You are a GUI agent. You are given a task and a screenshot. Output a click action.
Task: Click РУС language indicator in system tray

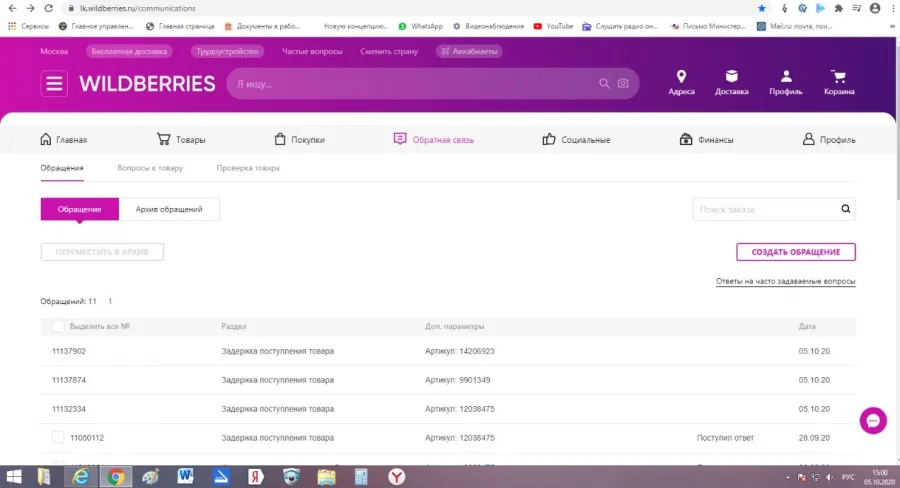click(x=847, y=477)
